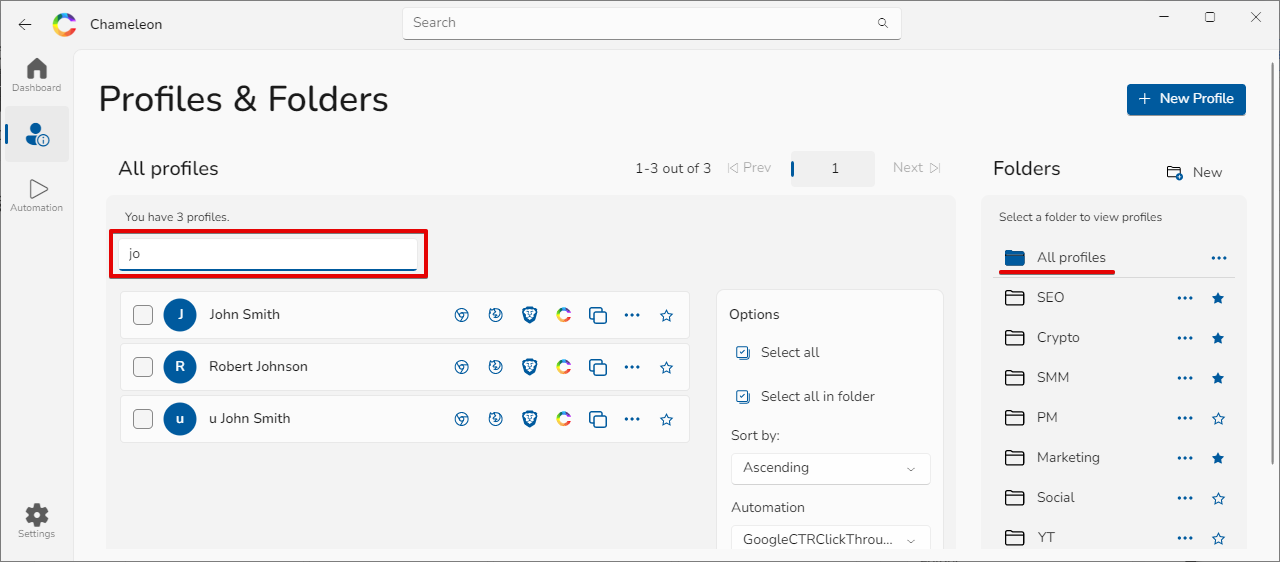This screenshot has height=562, width=1280.
Task: Open John Smith with Chameleon browser icon
Action: pyautogui.click(x=563, y=315)
